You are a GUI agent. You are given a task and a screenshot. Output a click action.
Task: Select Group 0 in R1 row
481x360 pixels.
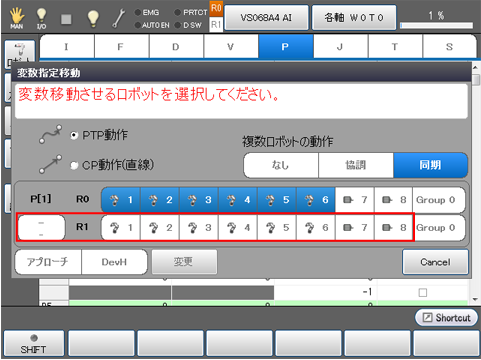(439, 228)
